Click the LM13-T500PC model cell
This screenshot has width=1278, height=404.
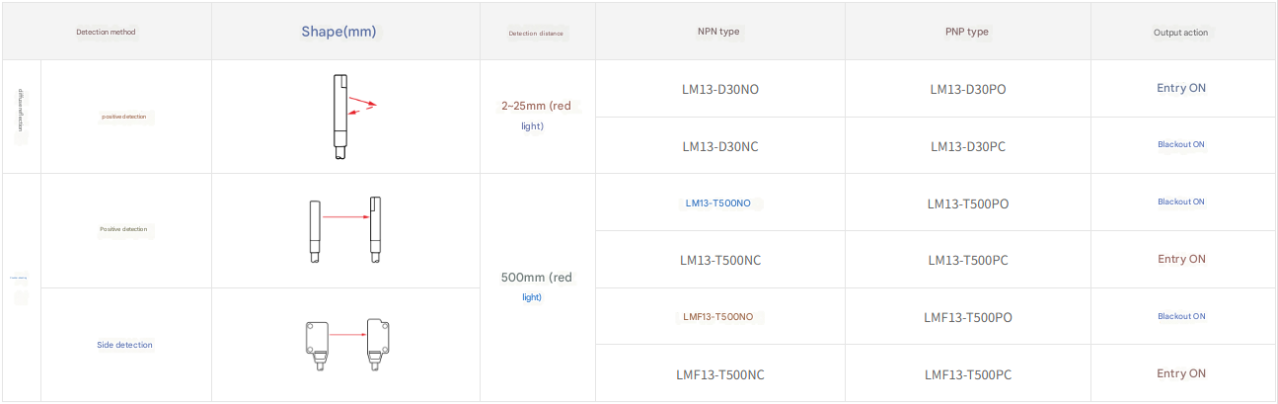pyautogui.click(x=968, y=260)
